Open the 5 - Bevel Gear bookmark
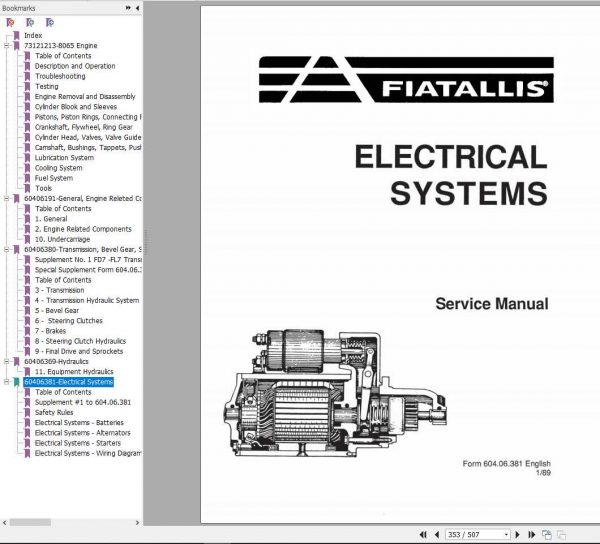The height and width of the screenshot is (544, 600). (57, 311)
